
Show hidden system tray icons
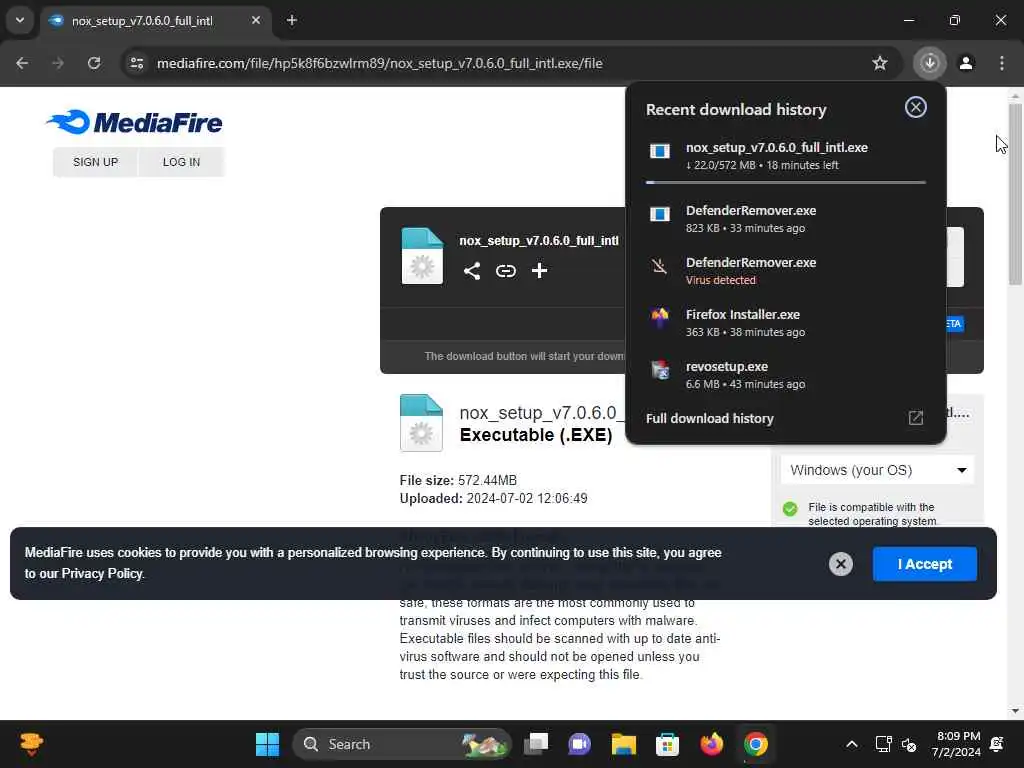click(852, 744)
